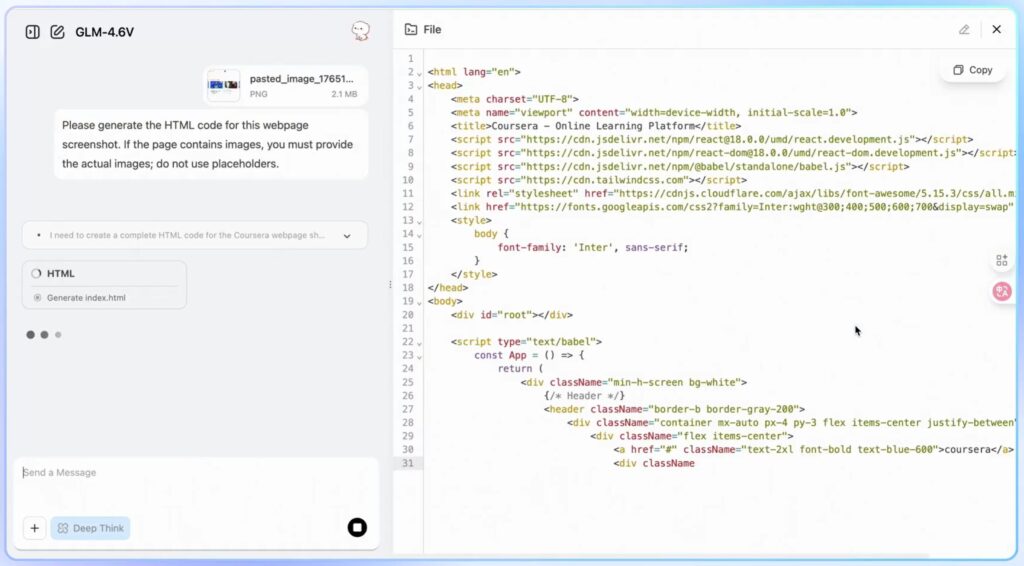Fold the style block at line 13

point(419,221)
